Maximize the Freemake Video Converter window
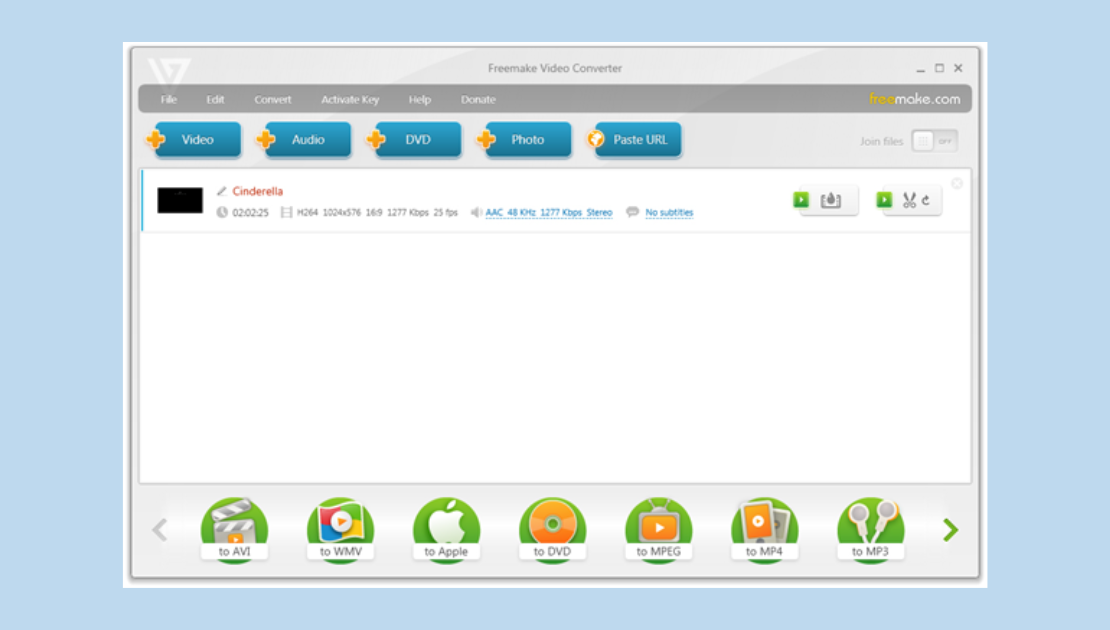Viewport: 1110px width, 630px height. pos(939,68)
